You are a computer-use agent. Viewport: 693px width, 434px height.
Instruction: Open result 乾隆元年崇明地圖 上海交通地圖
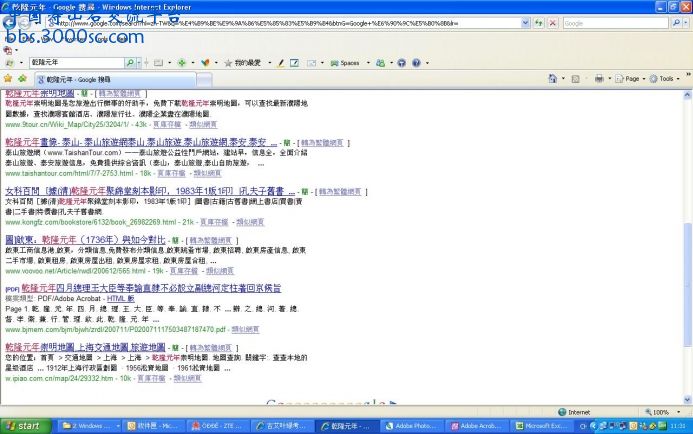pyautogui.click(x=85, y=347)
